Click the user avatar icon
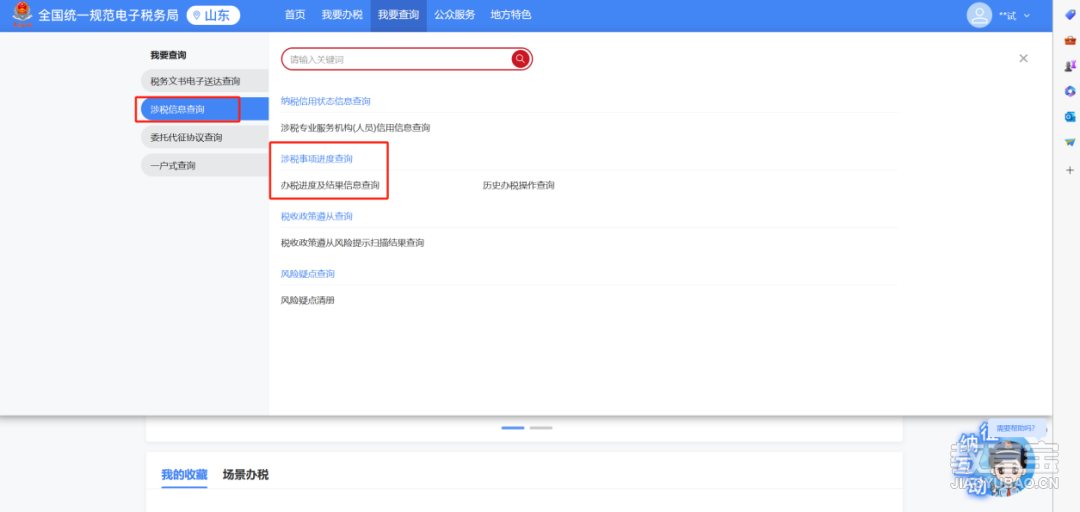 click(979, 15)
